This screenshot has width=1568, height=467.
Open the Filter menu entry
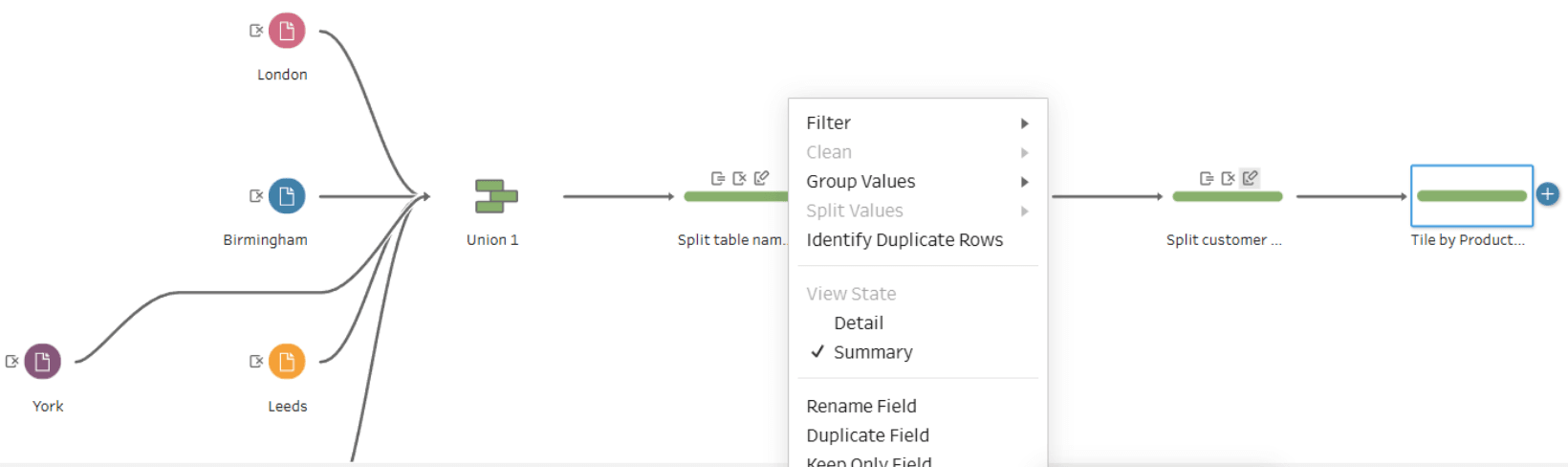[x=828, y=123]
